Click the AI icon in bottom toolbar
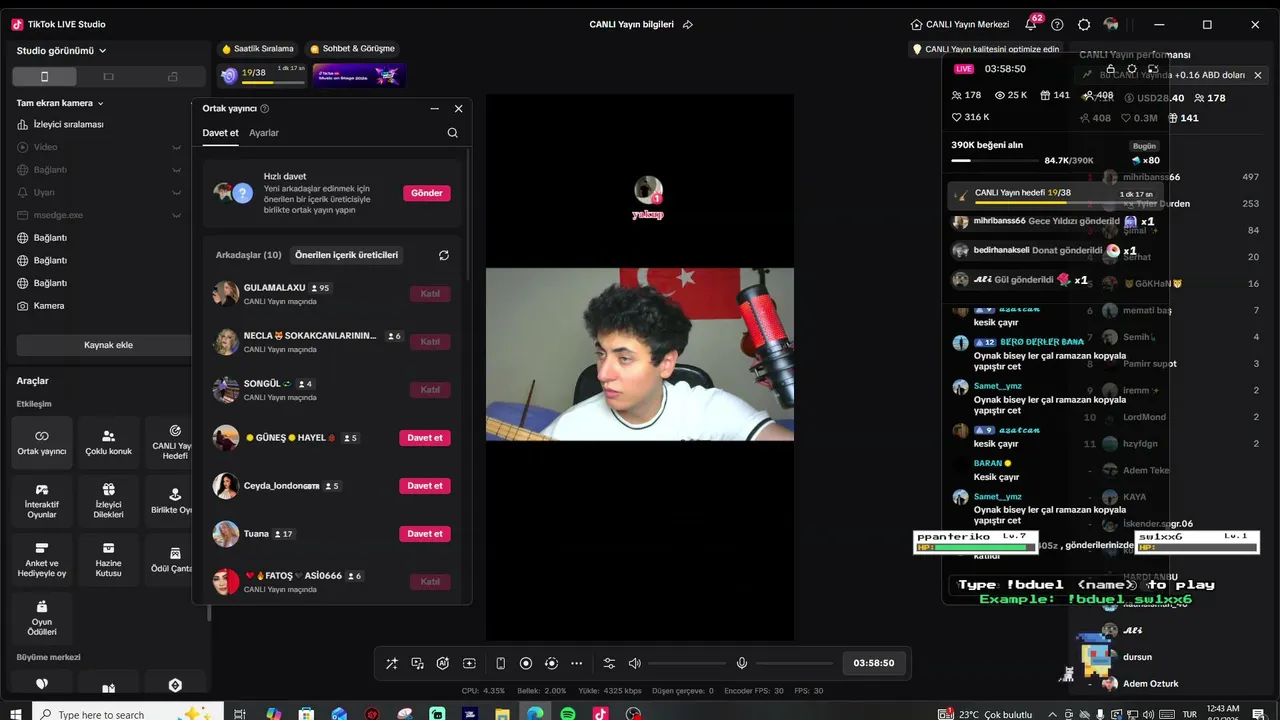The width and height of the screenshot is (1280, 720). click(x=443, y=663)
